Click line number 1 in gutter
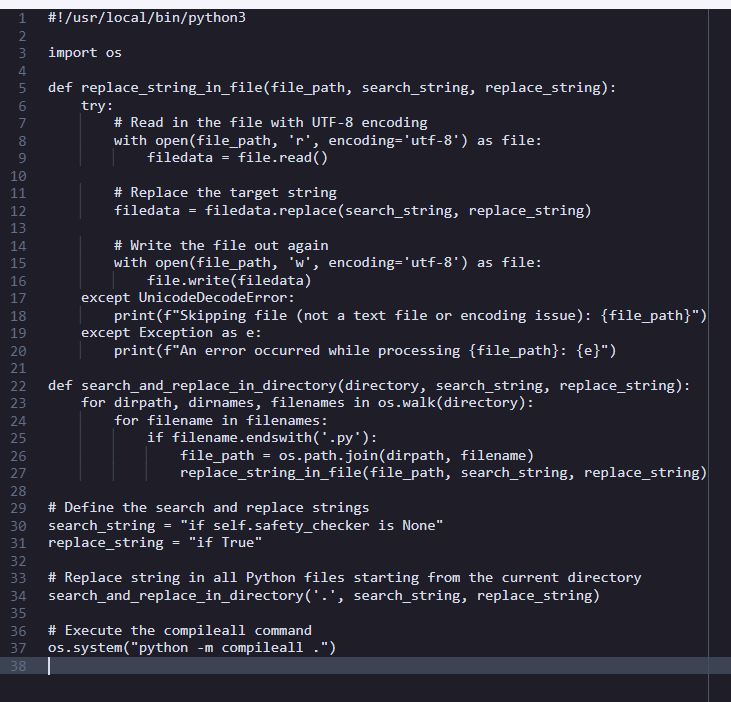 22,18
